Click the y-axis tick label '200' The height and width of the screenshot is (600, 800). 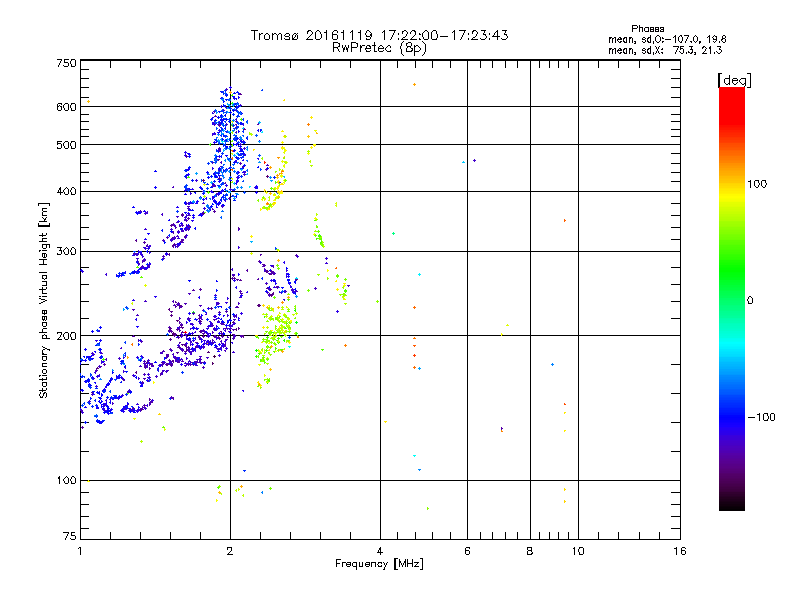coord(66,336)
